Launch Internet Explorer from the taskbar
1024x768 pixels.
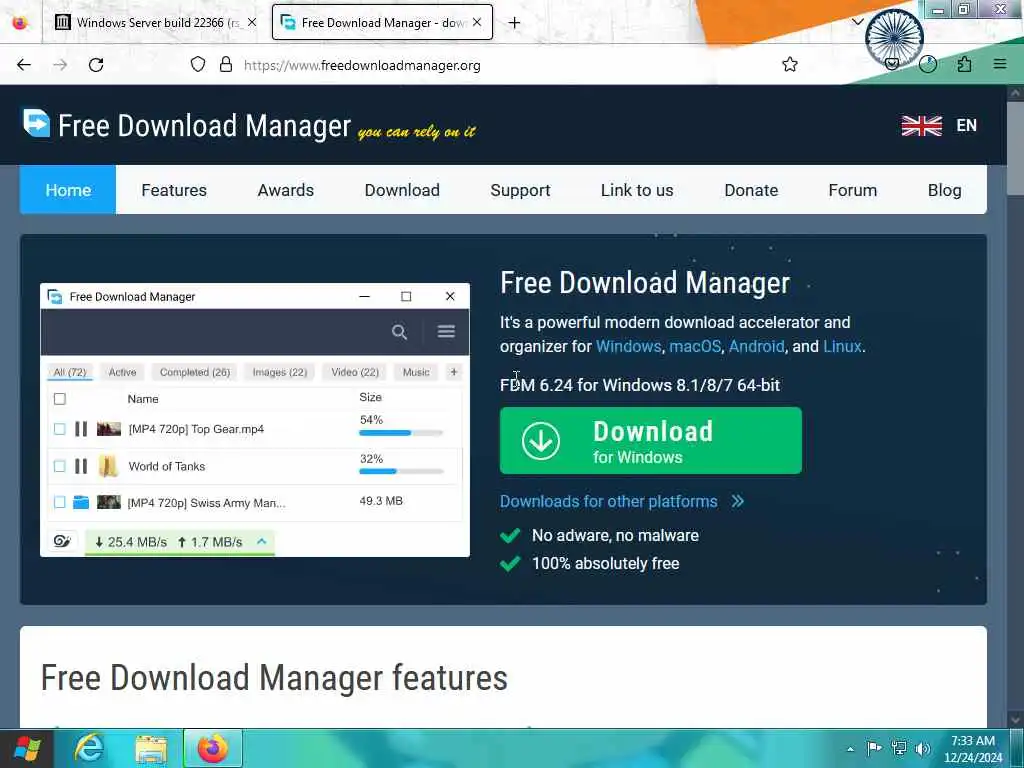tap(90, 749)
